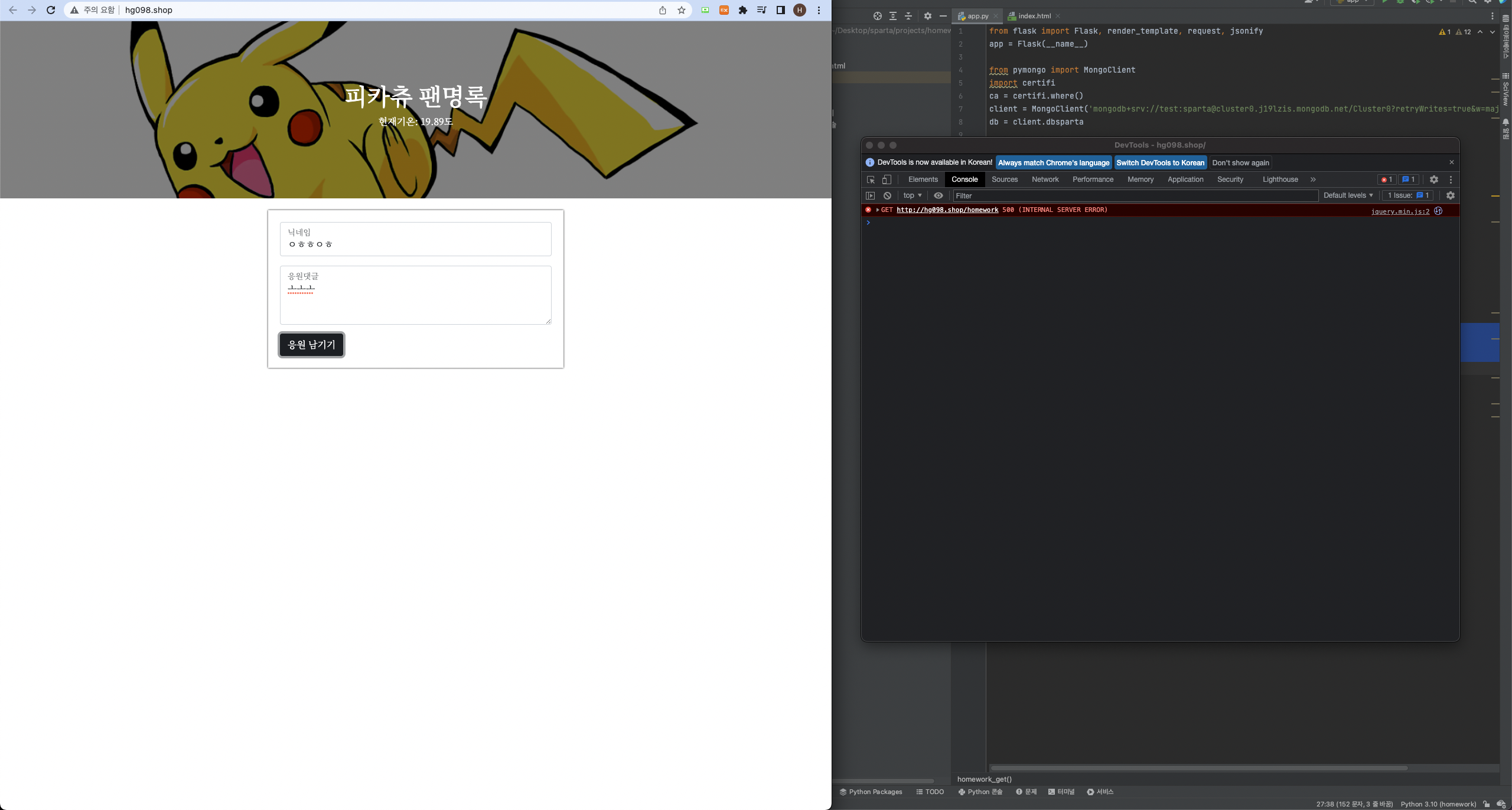The image size is (1512, 810).
Task: Reload the hg098.shop browser page
Action: coord(51,10)
